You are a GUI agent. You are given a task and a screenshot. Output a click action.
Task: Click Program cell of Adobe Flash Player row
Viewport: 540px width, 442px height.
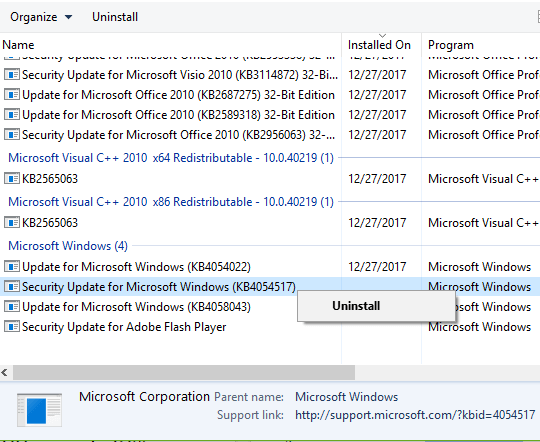pyautogui.click(x=479, y=327)
